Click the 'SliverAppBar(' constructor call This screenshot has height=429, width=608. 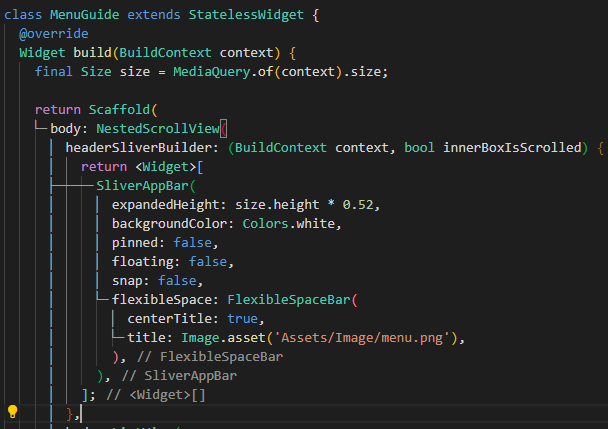[x=146, y=186]
